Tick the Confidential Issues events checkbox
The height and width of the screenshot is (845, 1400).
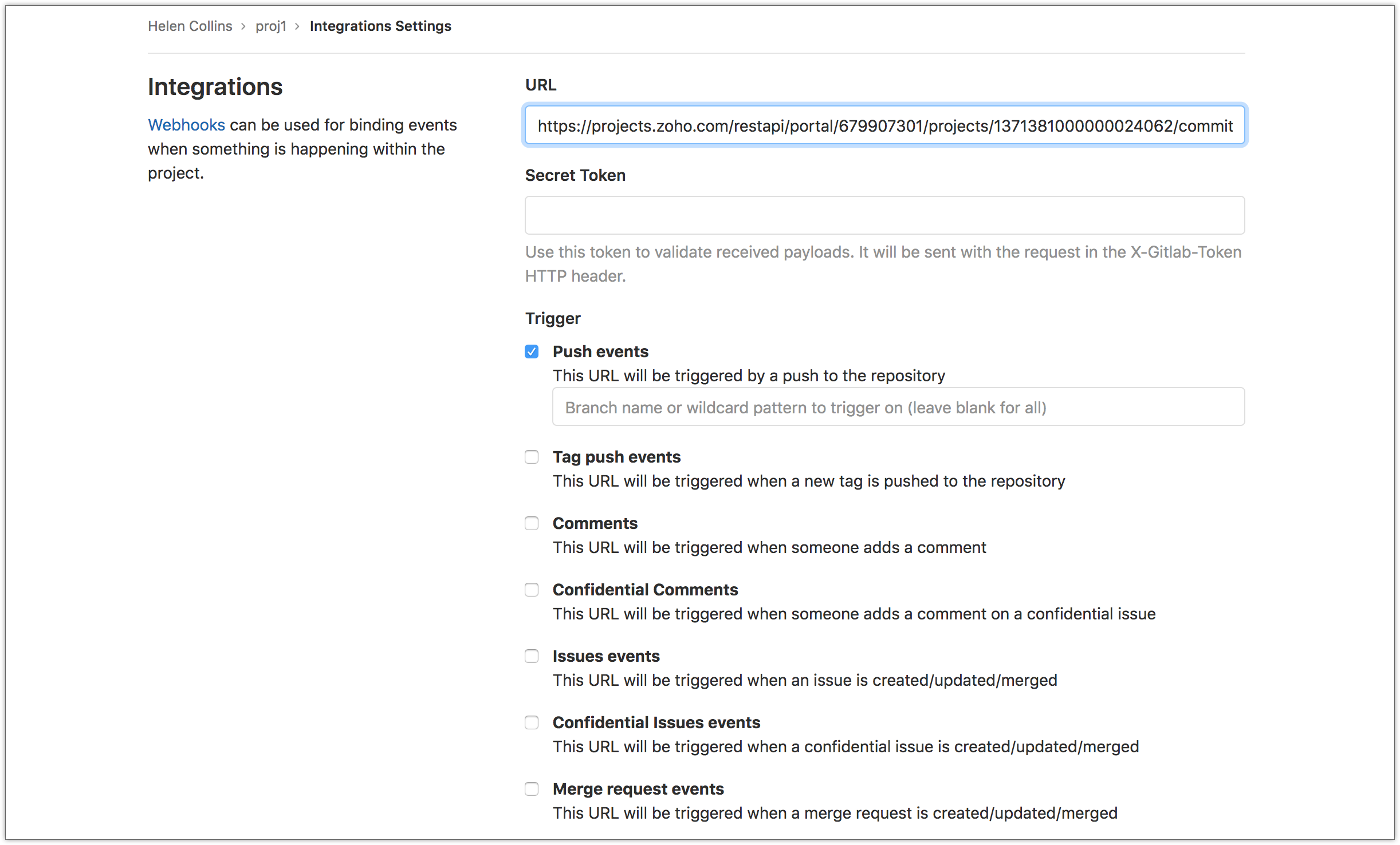click(x=532, y=722)
